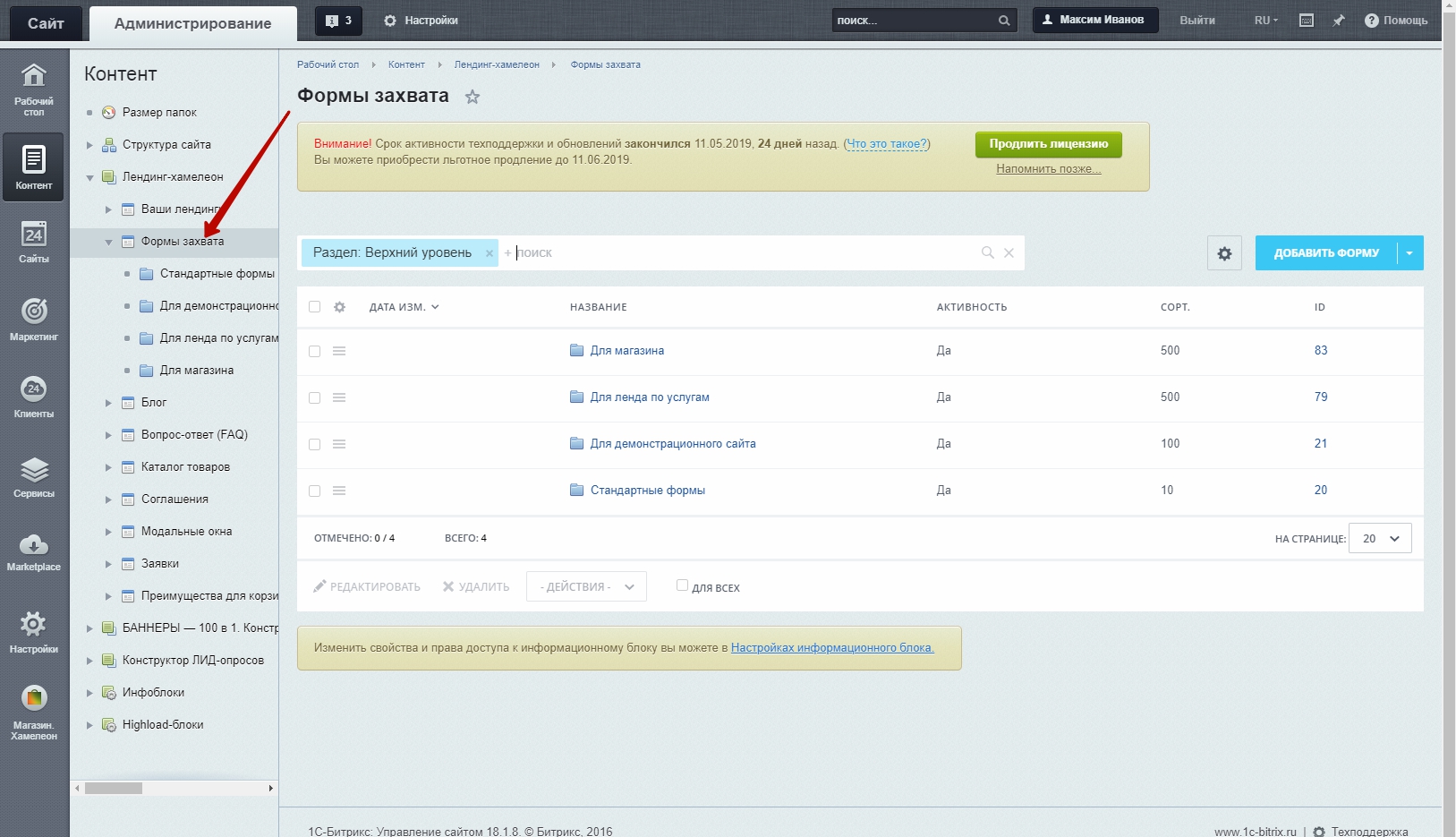Open the Контент sidebar section
The width and height of the screenshot is (1456, 837).
point(34,167)
